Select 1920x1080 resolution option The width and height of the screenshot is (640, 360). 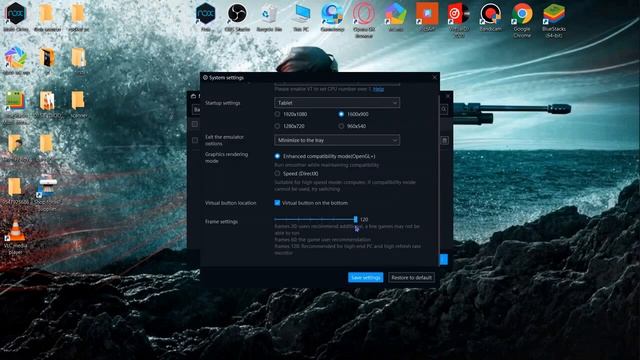[292, 114]
